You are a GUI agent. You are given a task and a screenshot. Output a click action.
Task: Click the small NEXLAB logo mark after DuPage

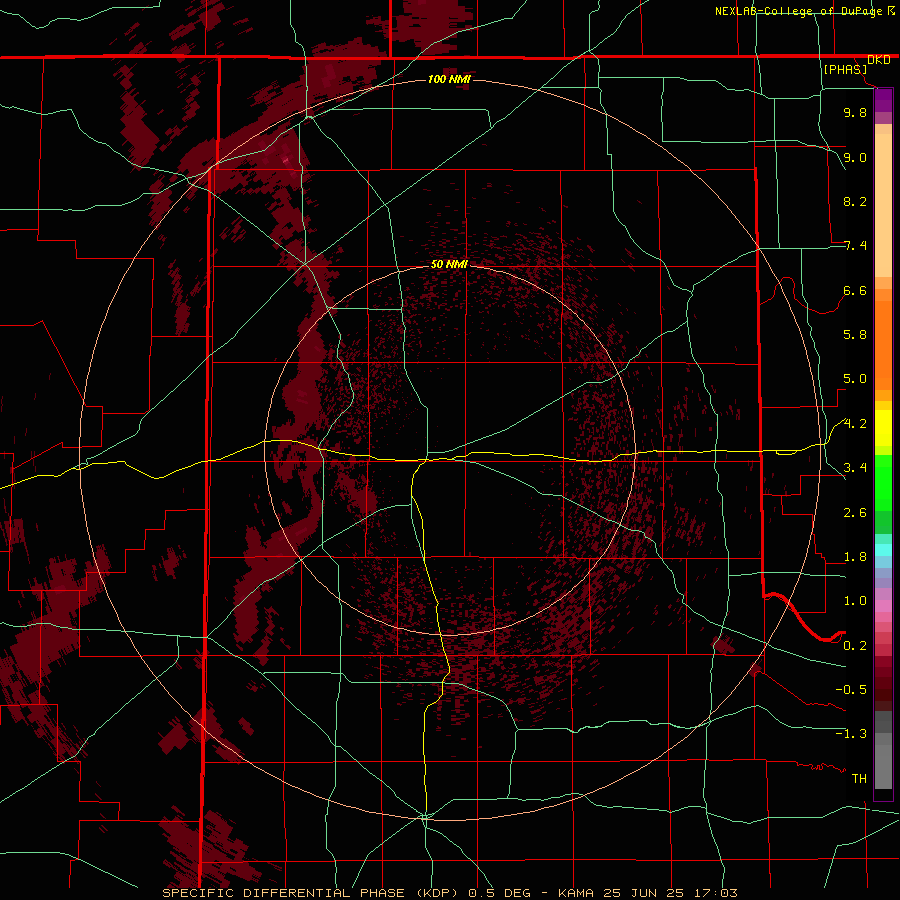(890, 10)
